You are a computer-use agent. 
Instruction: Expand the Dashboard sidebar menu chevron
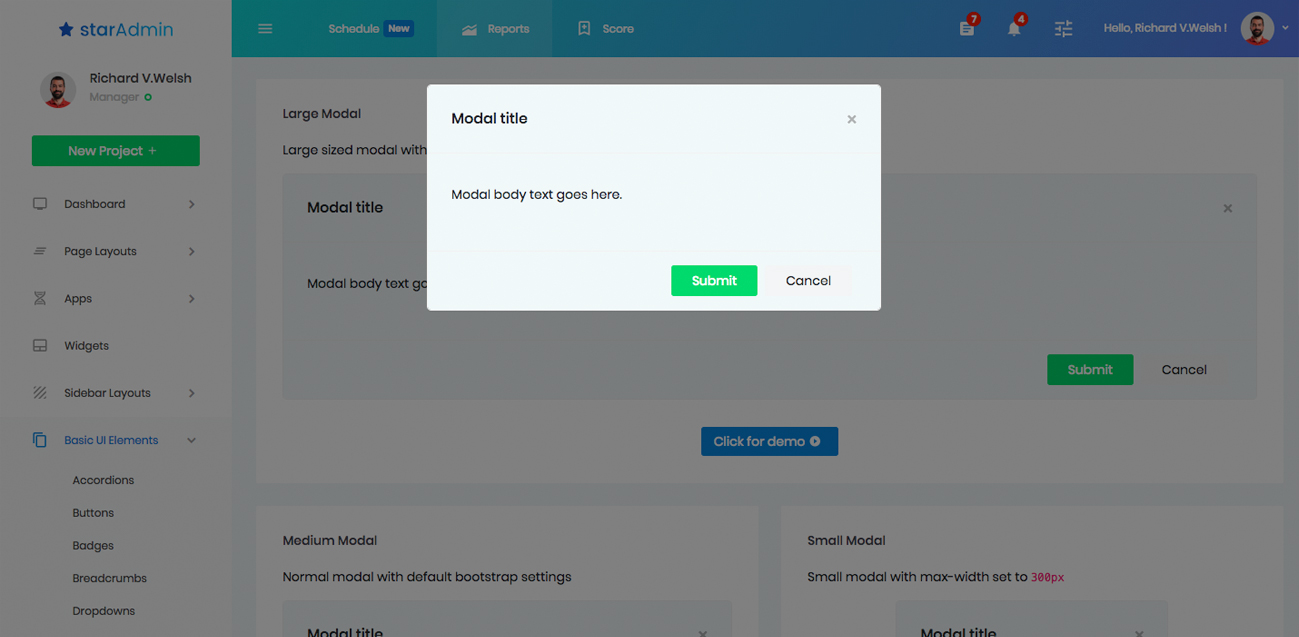[x=191, y=204]
